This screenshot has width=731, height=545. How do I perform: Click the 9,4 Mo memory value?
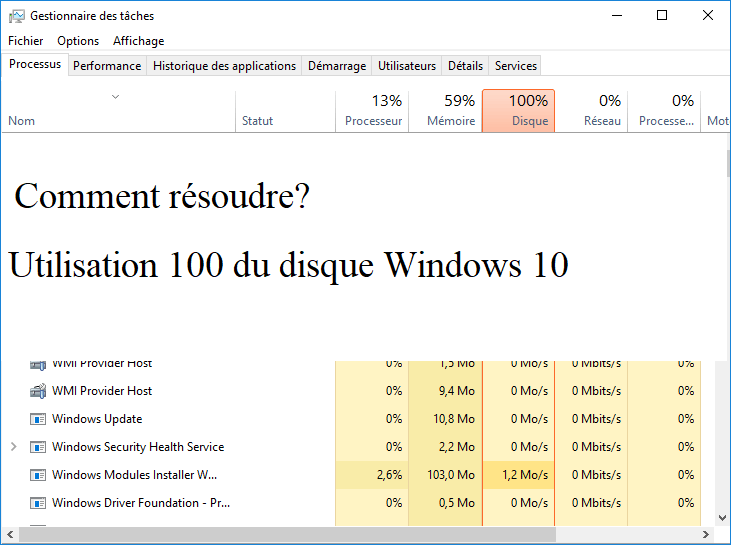coord(456,391)
